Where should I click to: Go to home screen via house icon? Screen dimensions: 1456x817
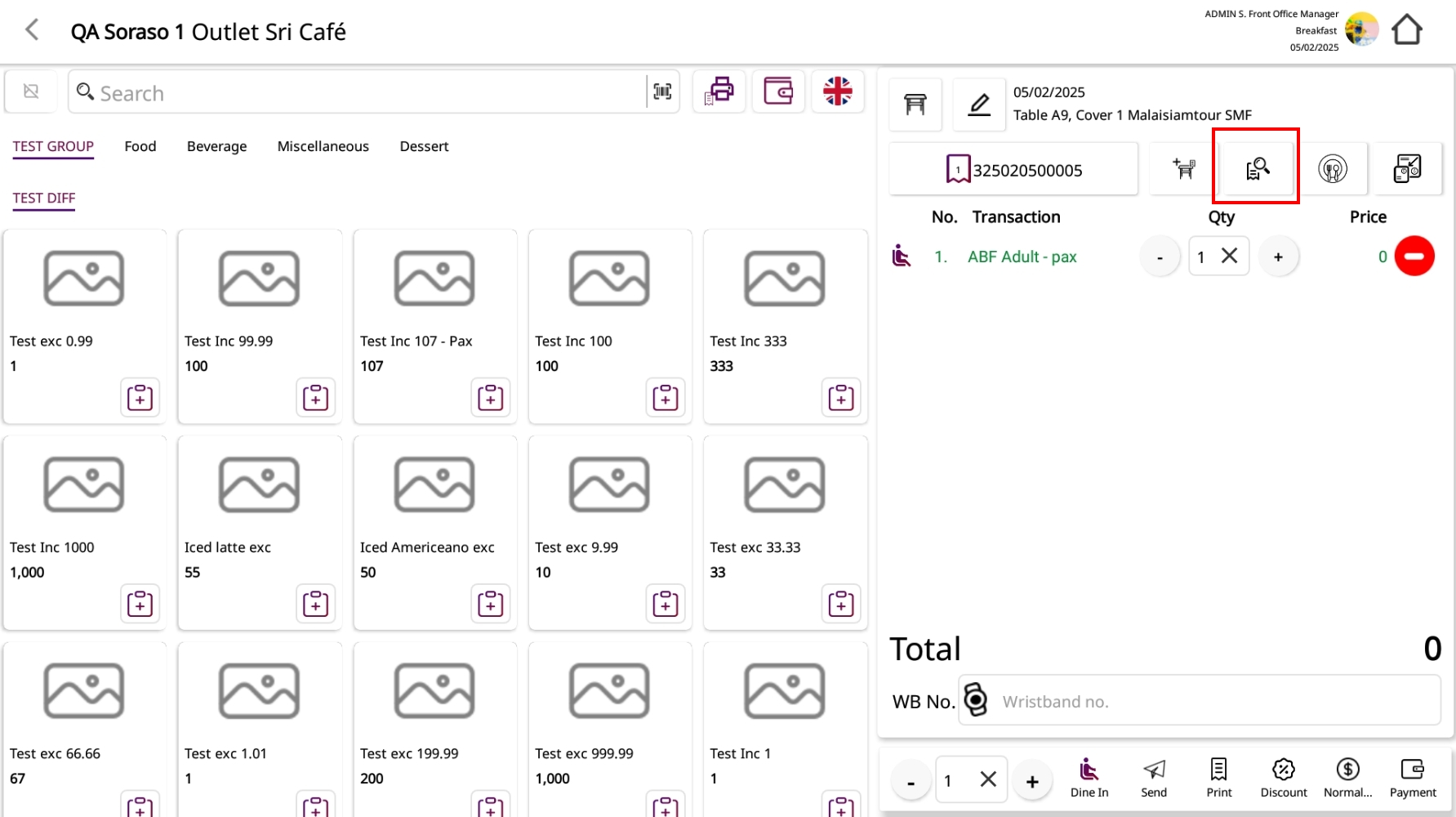(x=1406, y=30)
